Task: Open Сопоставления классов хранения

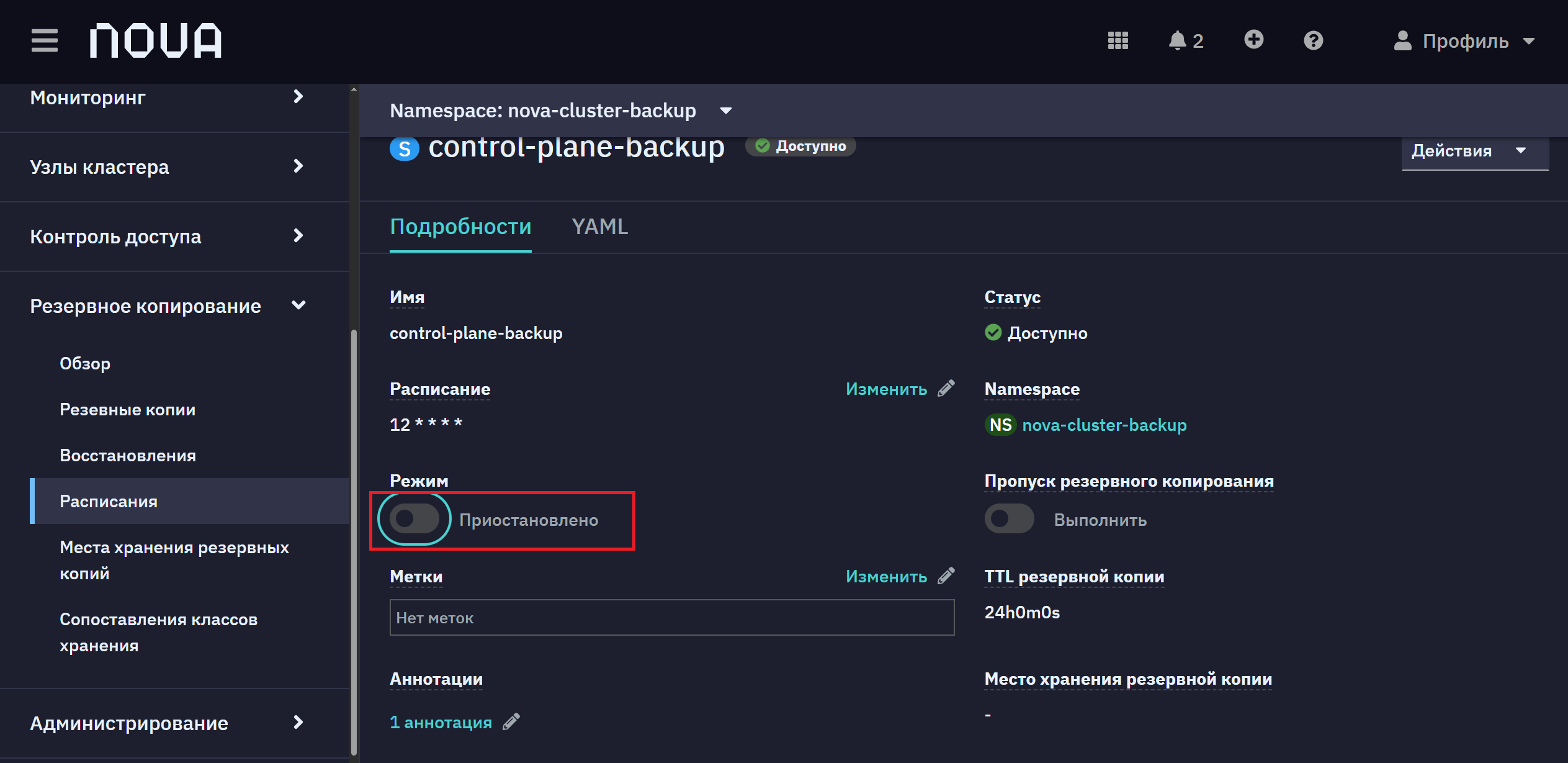Action: pyautogui.click(x=159, y=632)
